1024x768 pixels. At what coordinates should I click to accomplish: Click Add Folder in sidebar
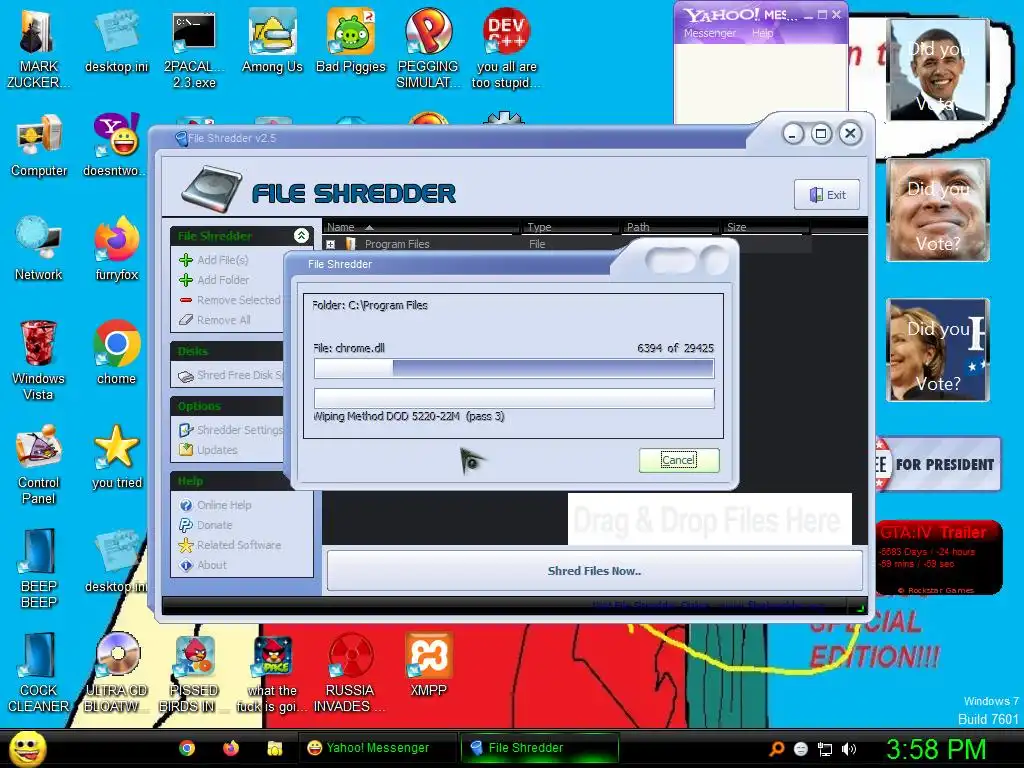pos(214,280)
